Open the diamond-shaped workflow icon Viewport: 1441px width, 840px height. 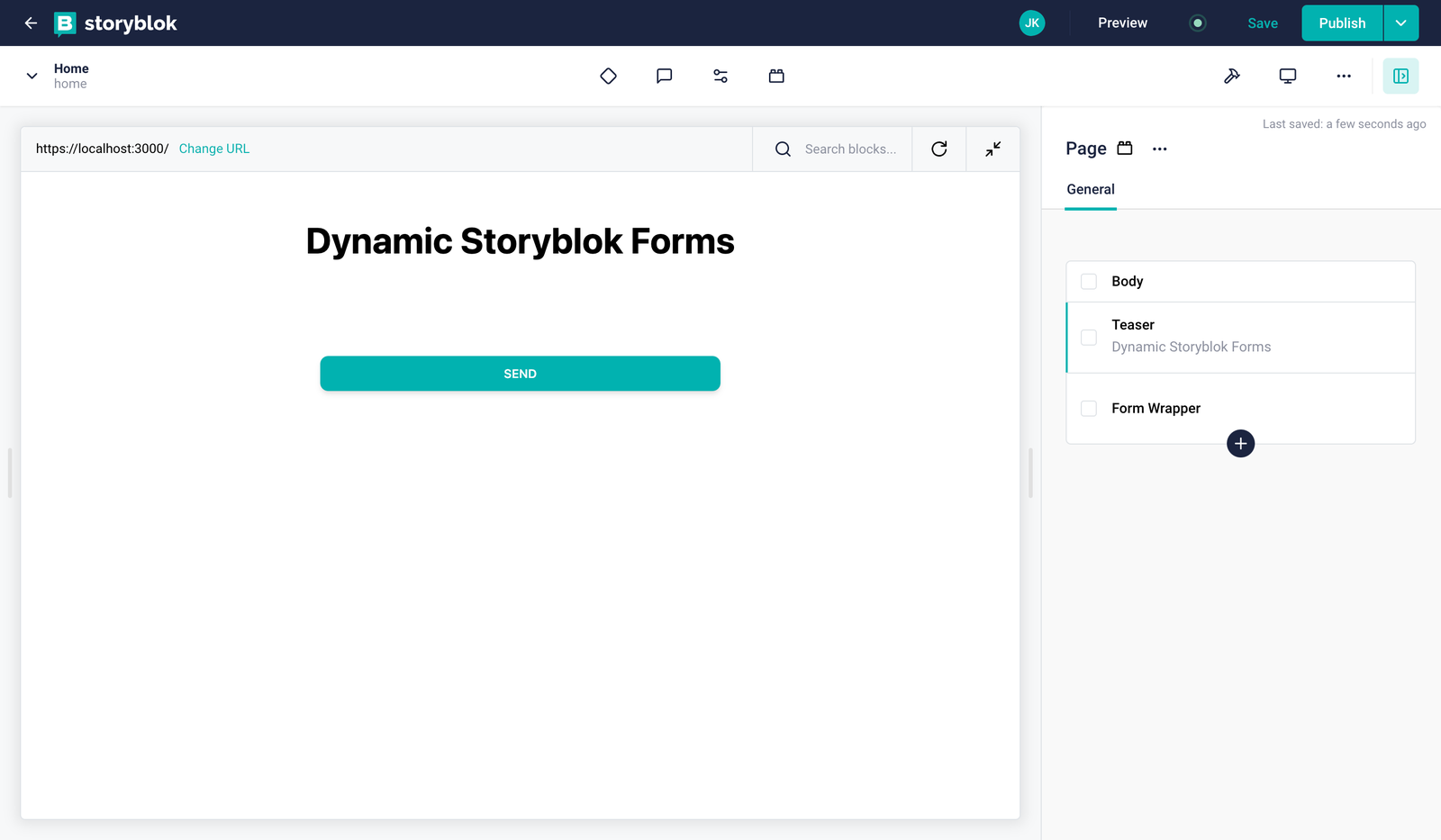[608, 77]
